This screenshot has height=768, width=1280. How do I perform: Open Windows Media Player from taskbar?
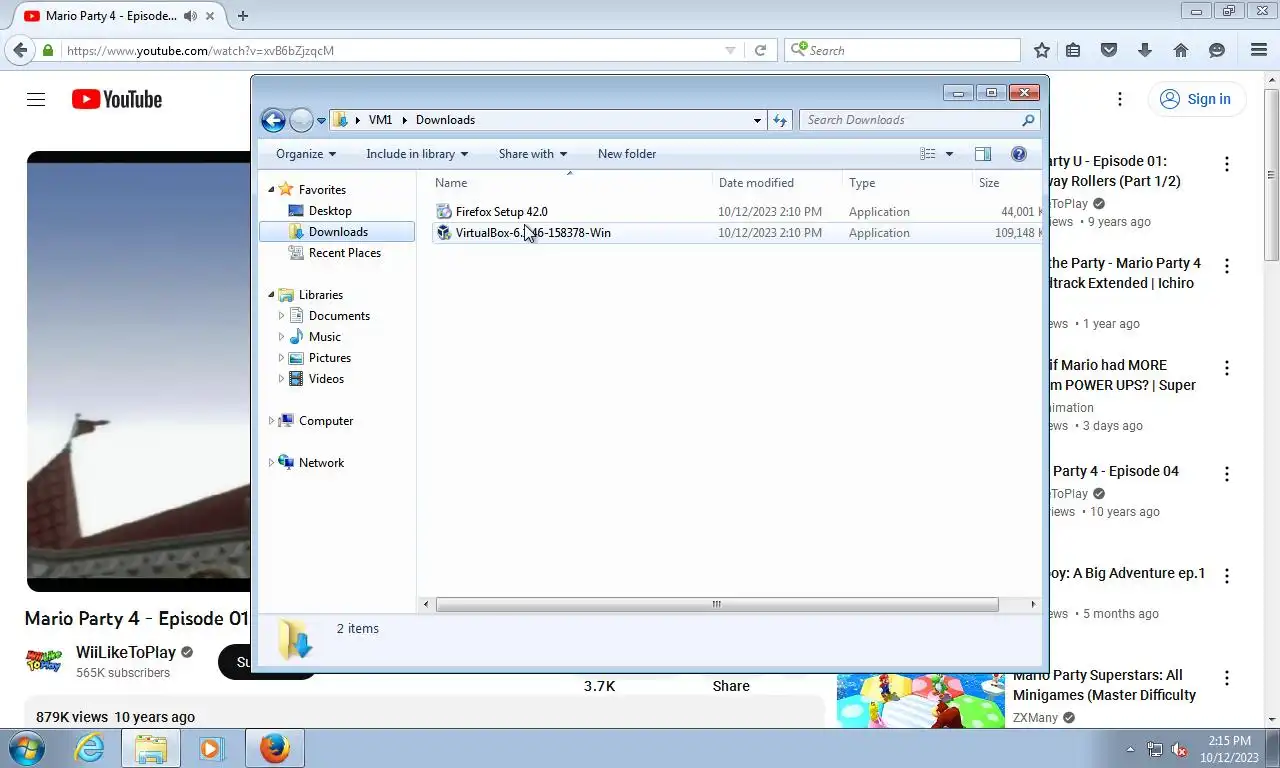tap(211, 748)
